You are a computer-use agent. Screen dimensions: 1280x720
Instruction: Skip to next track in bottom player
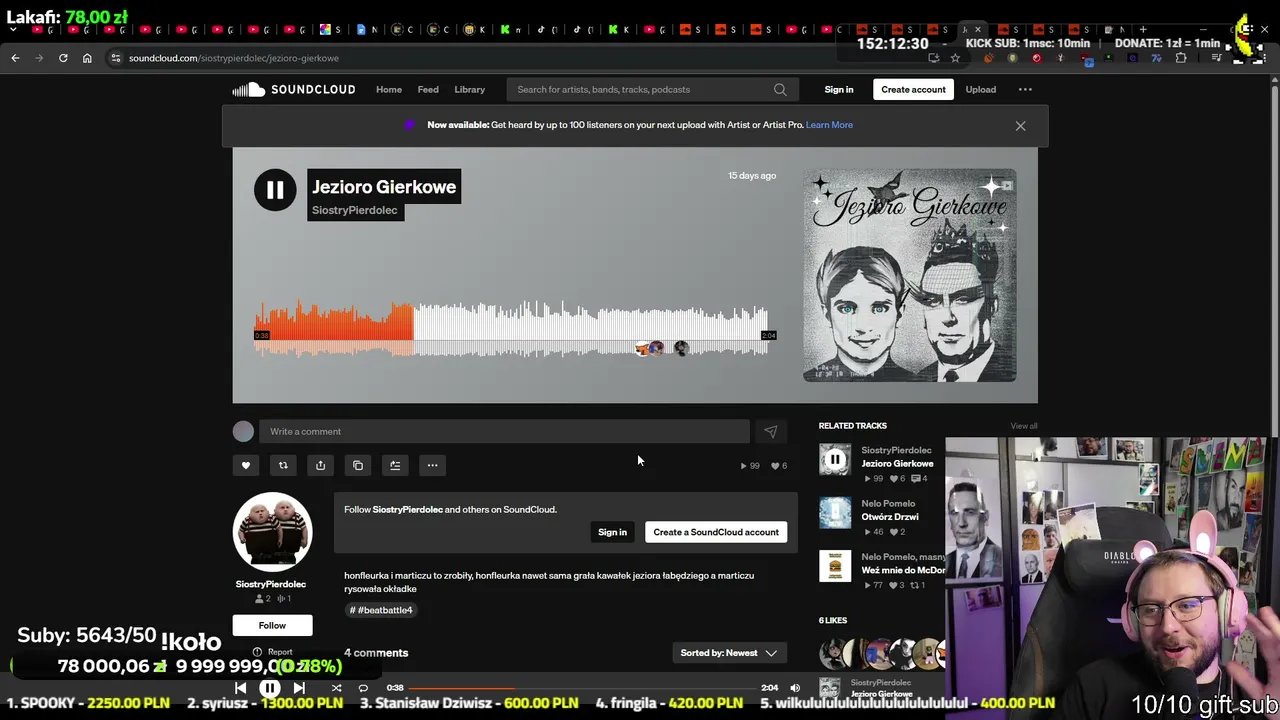[299, 688]
